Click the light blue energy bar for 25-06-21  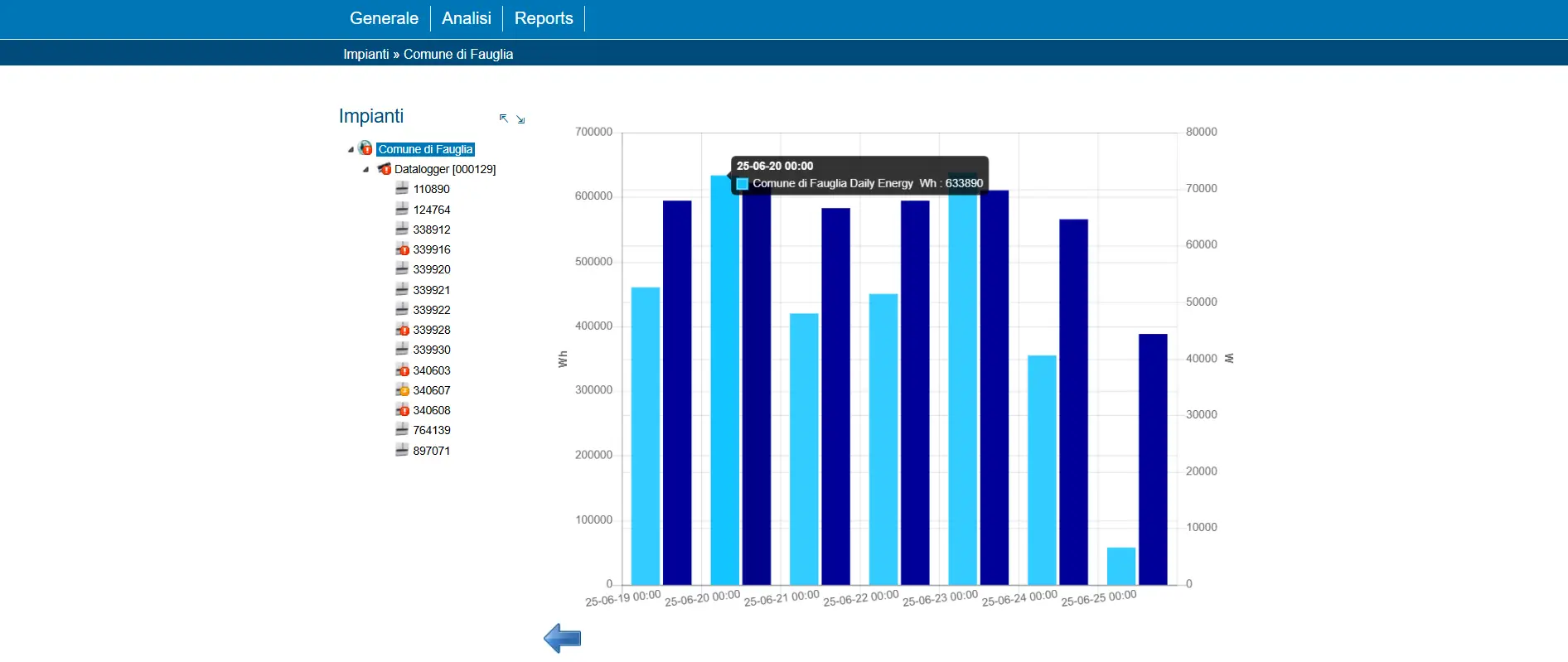(x=804, y=449)
